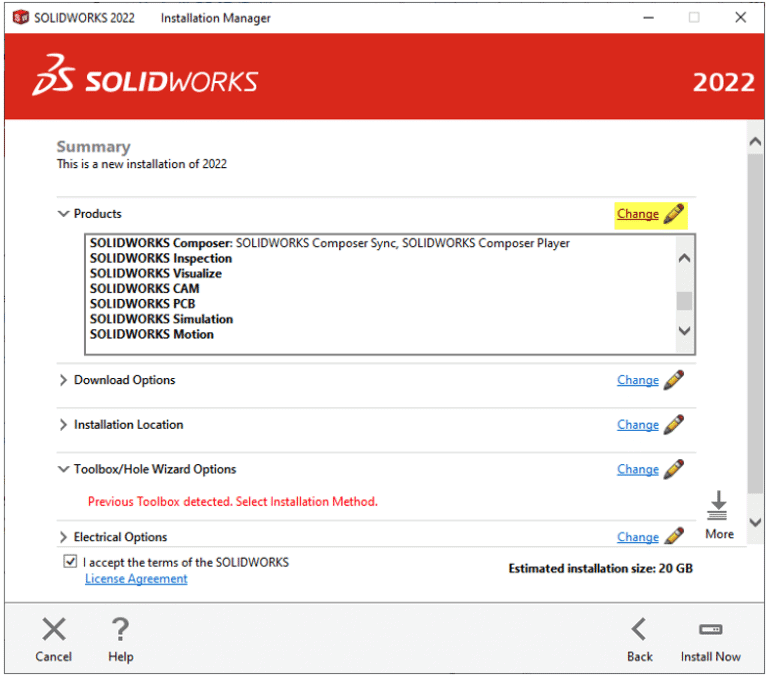Click the Previous Toolbox detected warning text
Screen dimensions: 768x677
click(233, 502)
